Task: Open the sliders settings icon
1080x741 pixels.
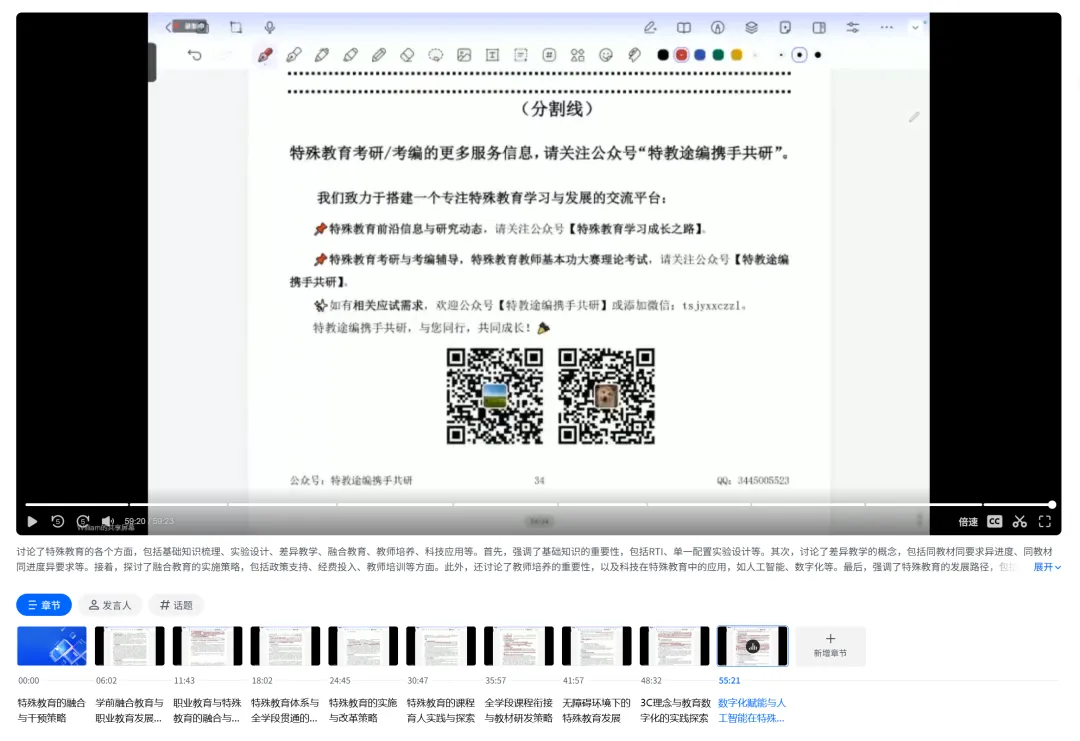Action: (853, 28)
